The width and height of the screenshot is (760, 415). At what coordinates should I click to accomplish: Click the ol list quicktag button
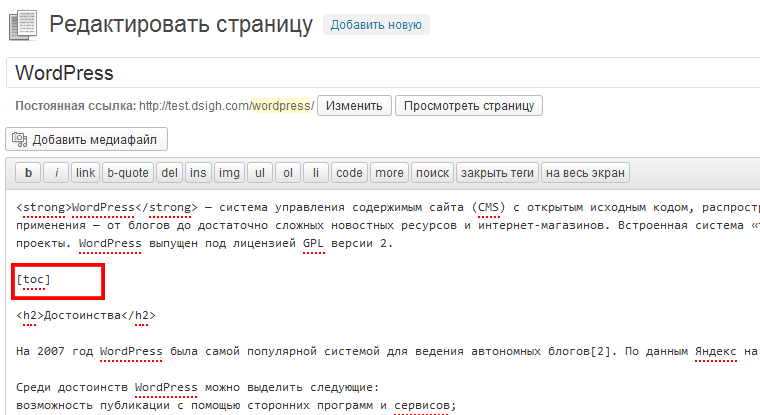click(288, 173)
